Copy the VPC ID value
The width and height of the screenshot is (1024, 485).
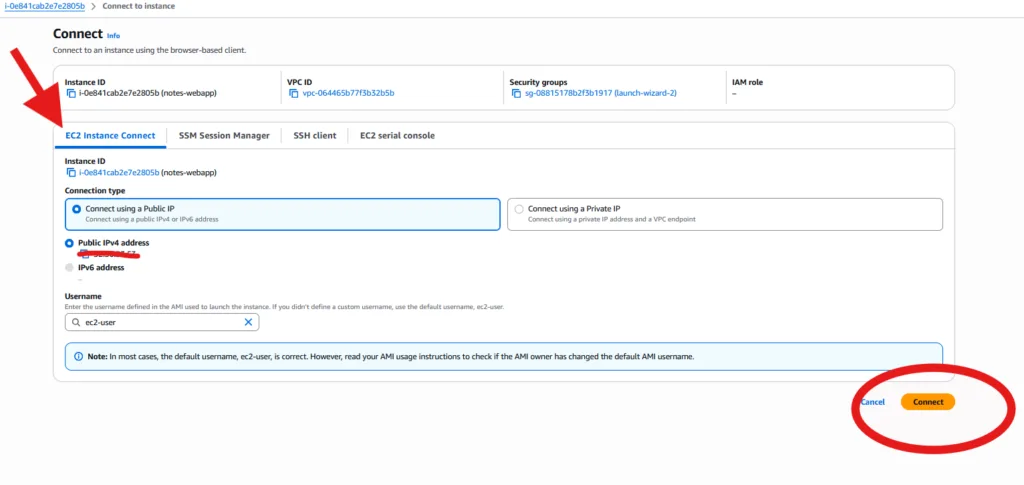point(293,93)
